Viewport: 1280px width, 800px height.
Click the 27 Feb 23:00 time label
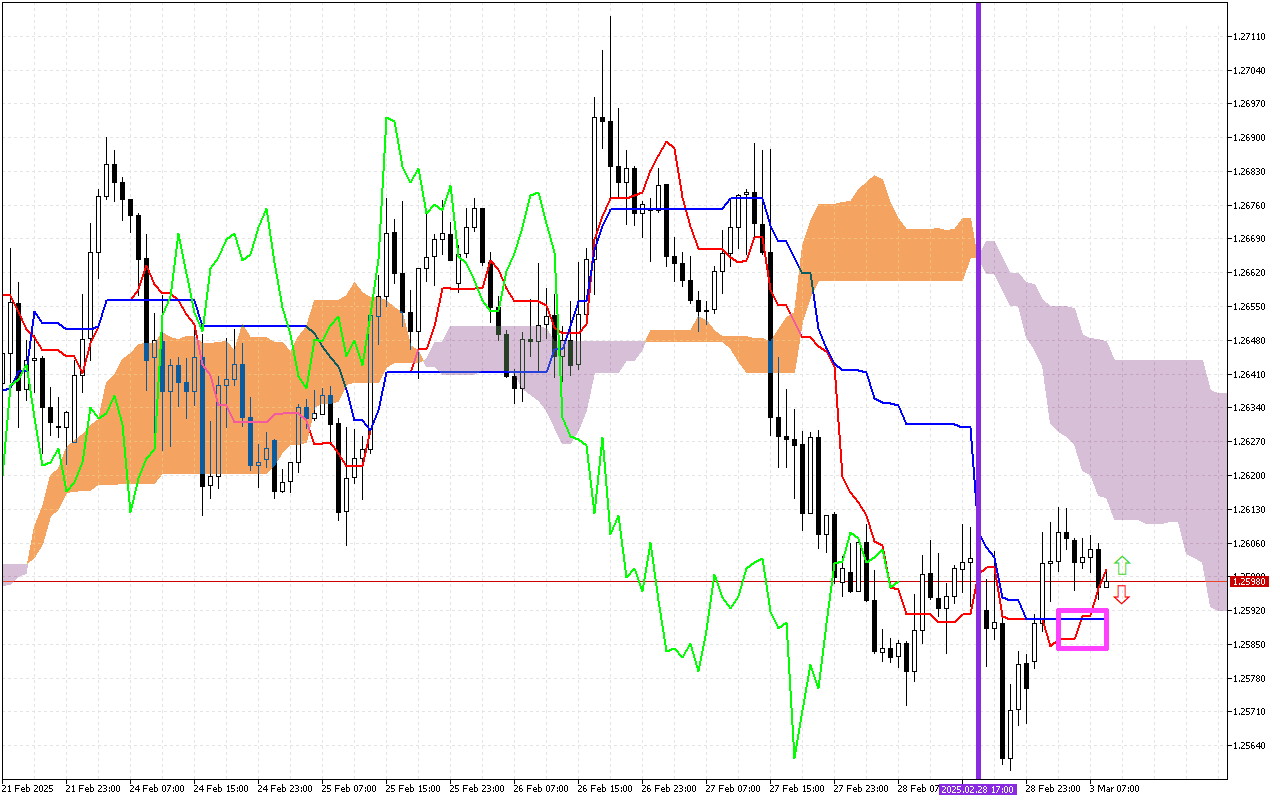point(859,789)
